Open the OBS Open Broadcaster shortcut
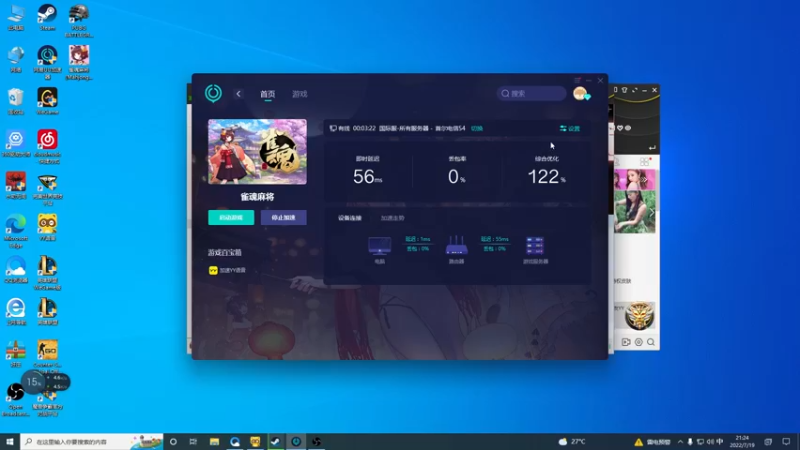The height and width of the screenshot is (450, 800). [x=16, y=399]
